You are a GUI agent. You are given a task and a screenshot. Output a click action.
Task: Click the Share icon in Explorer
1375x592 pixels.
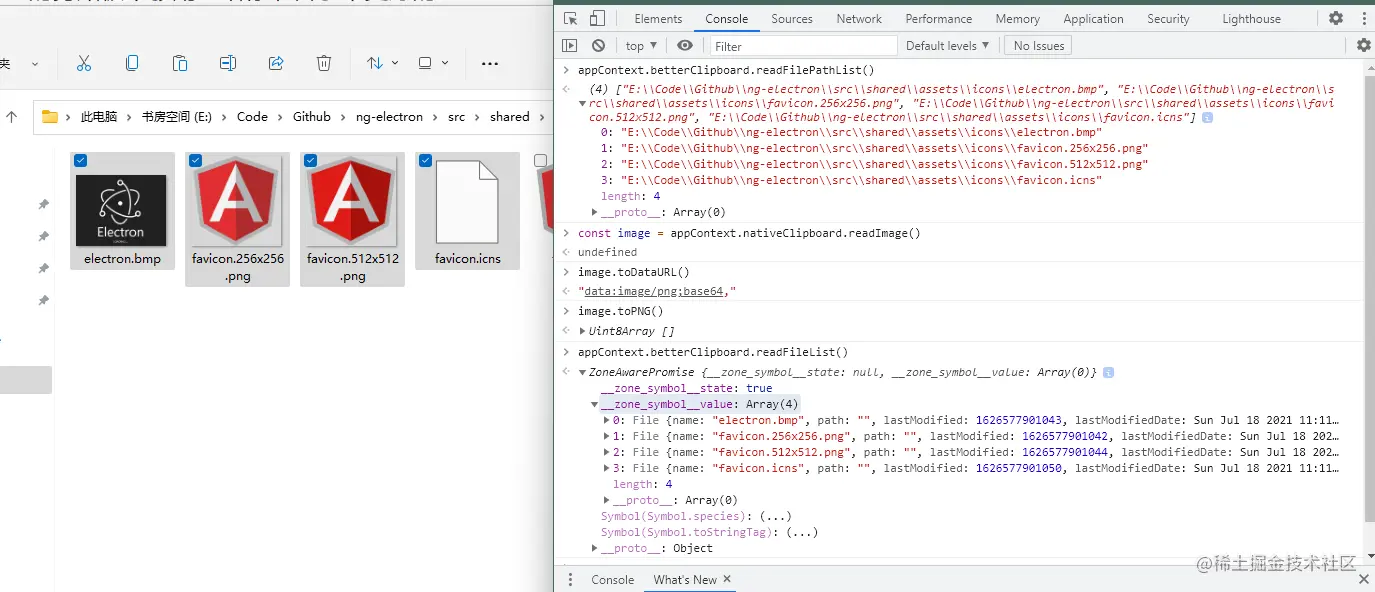coord(276,63)
